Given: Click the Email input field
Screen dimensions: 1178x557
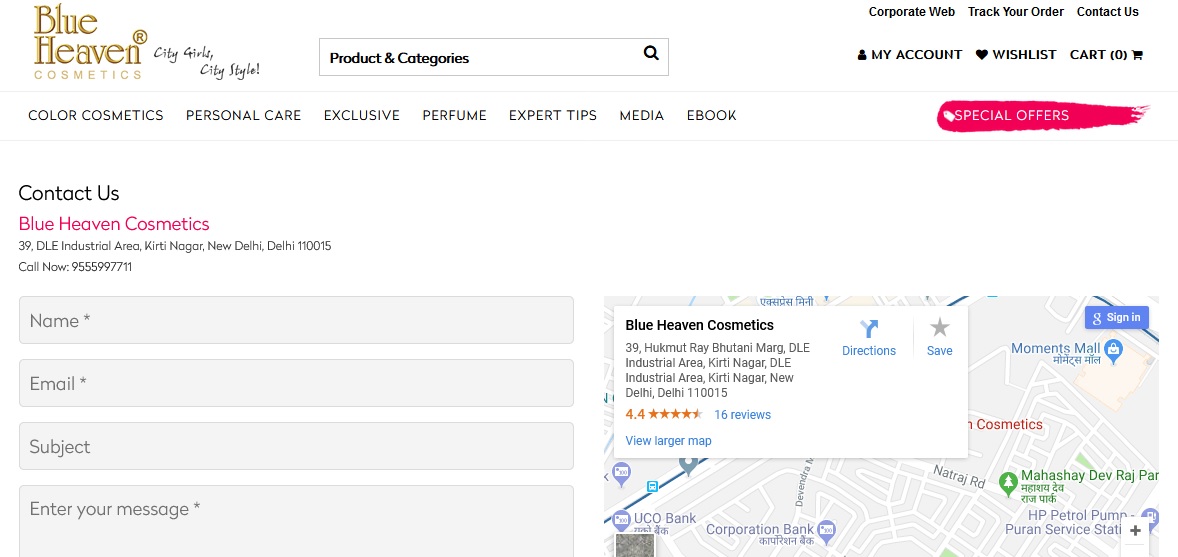Looking at the screenshot, I should point(296,383).
